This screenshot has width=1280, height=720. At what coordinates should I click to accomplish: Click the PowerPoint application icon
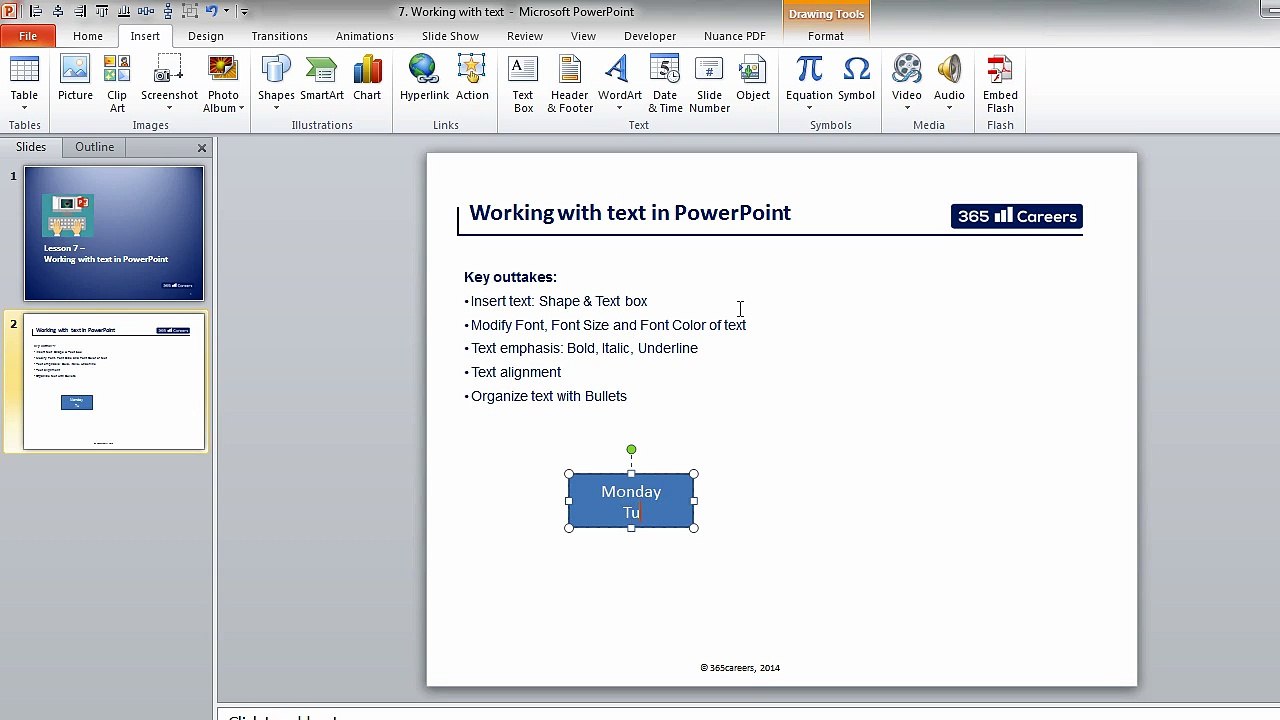(10, 11)
